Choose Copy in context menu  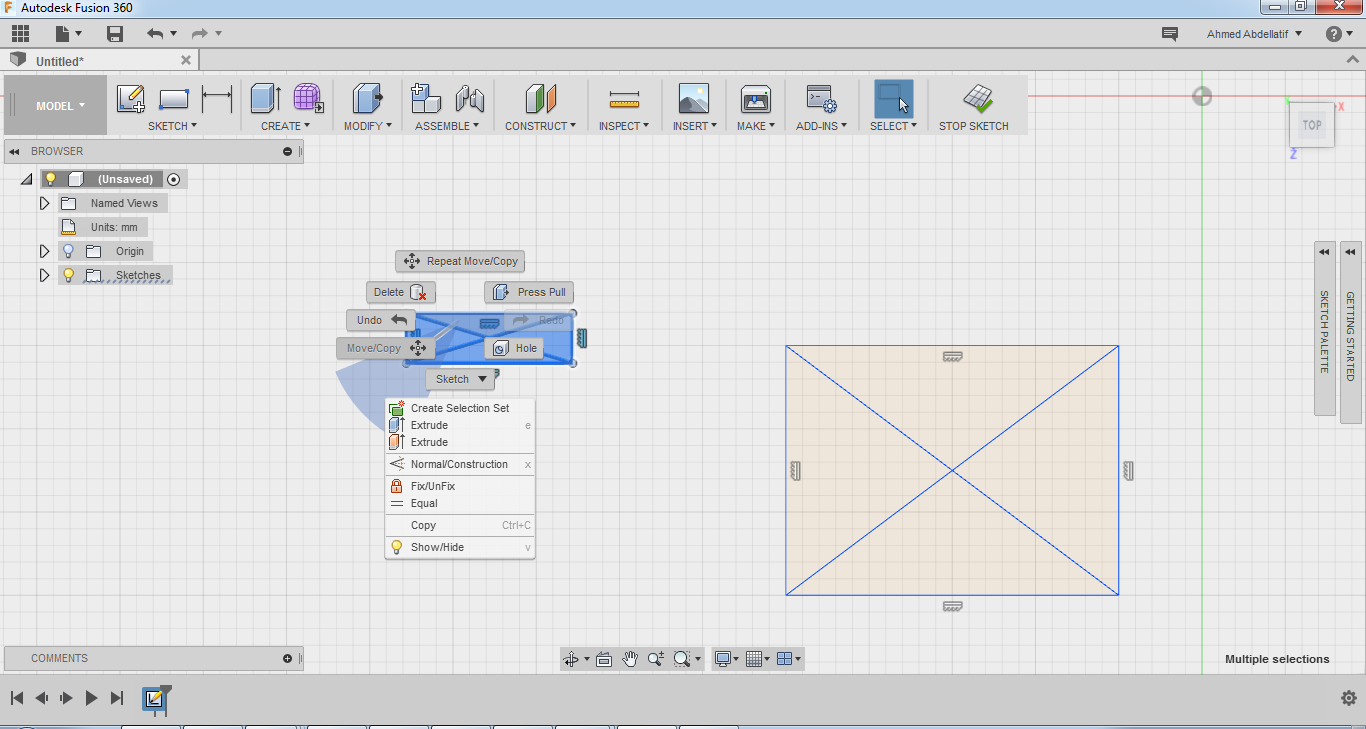(x=460, y=525)
